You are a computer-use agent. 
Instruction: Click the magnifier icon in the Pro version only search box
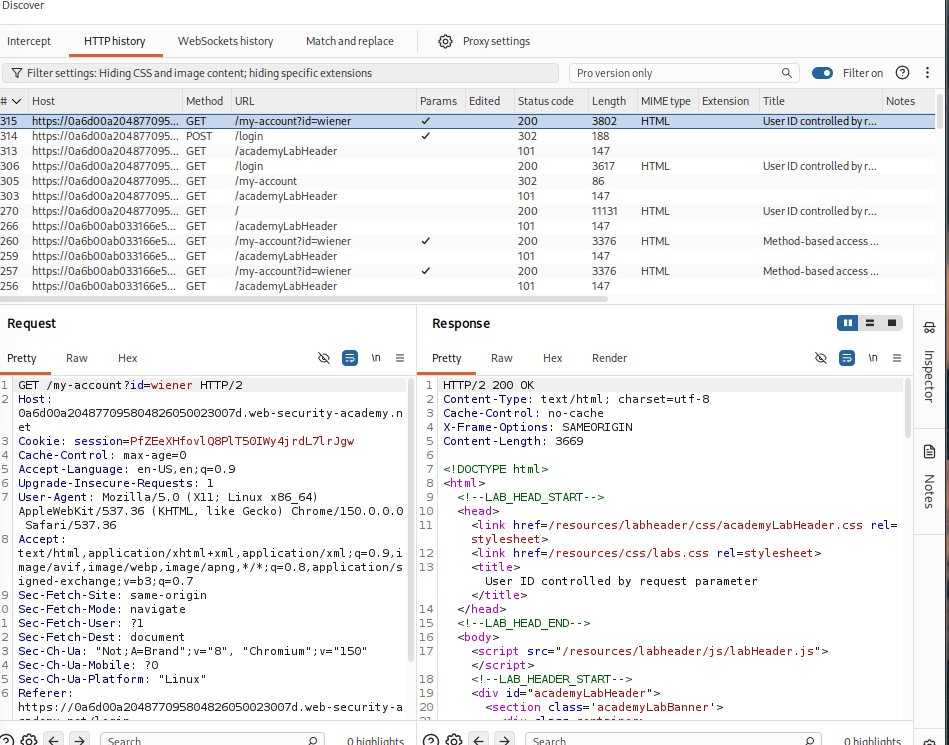[x=786, y=73]
